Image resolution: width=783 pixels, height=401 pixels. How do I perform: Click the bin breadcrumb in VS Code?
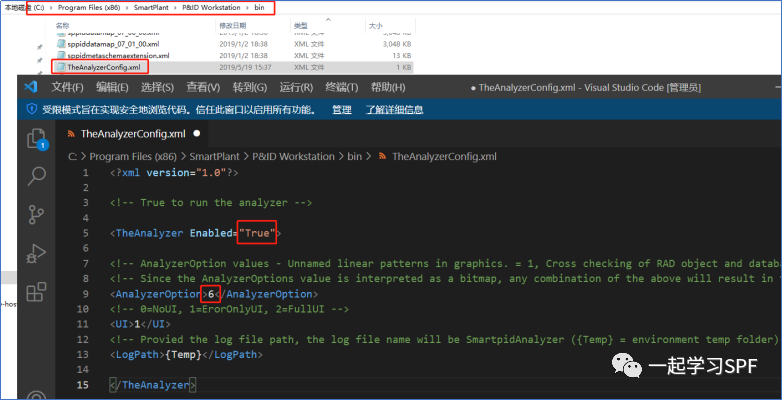coord(355,156)
